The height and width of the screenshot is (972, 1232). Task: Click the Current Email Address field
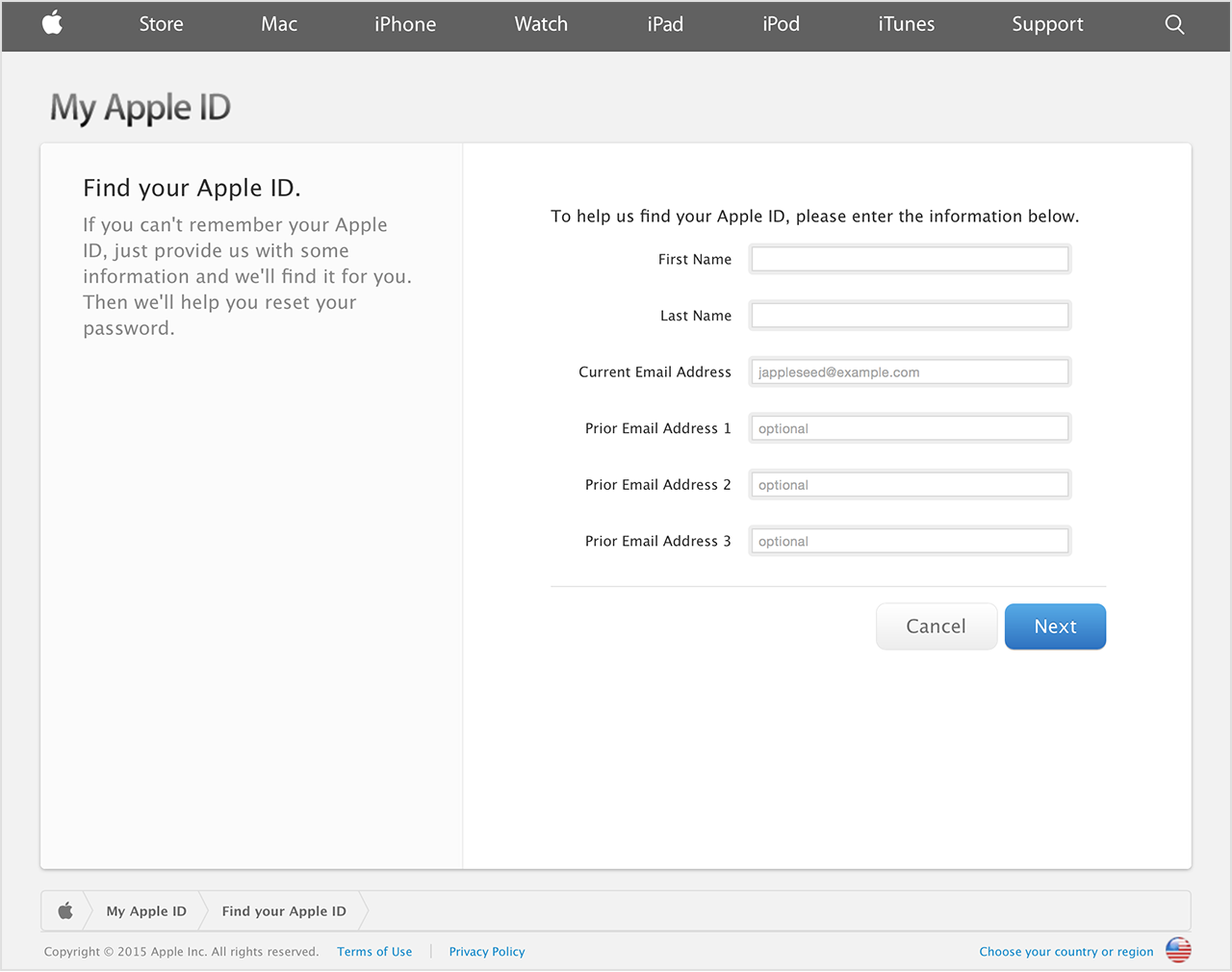[x=910, y=372]
